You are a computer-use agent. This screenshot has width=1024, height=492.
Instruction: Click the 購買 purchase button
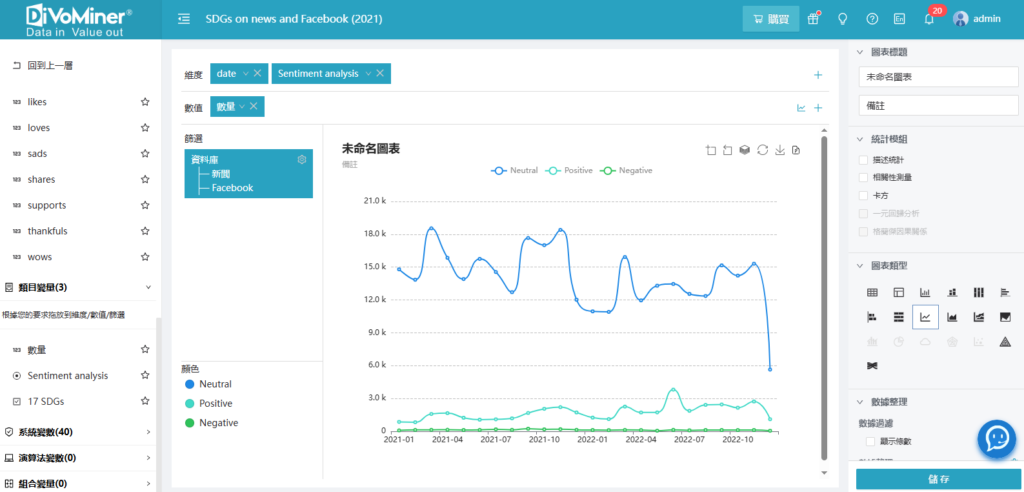[x=770, y=19]
